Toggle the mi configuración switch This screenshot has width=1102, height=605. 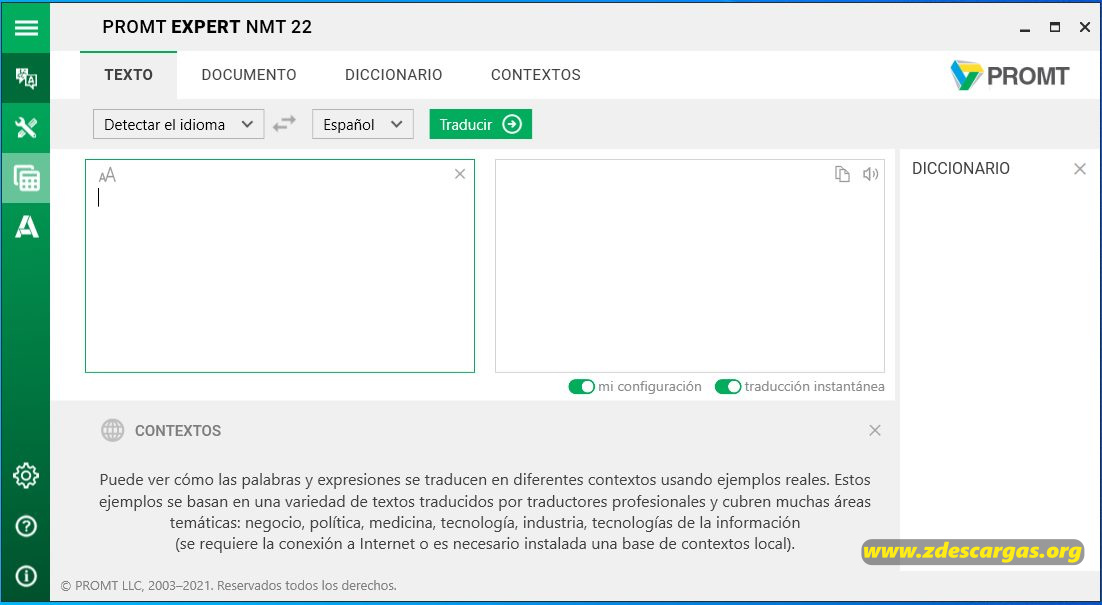[x=581, y=386]
